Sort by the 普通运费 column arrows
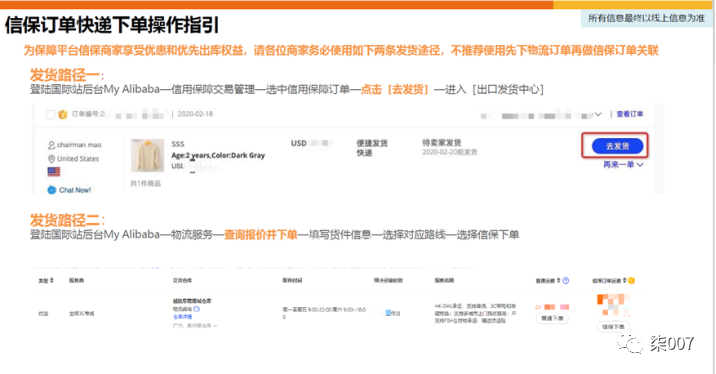This screenshot has width=716, height=374. click(558, 280)
